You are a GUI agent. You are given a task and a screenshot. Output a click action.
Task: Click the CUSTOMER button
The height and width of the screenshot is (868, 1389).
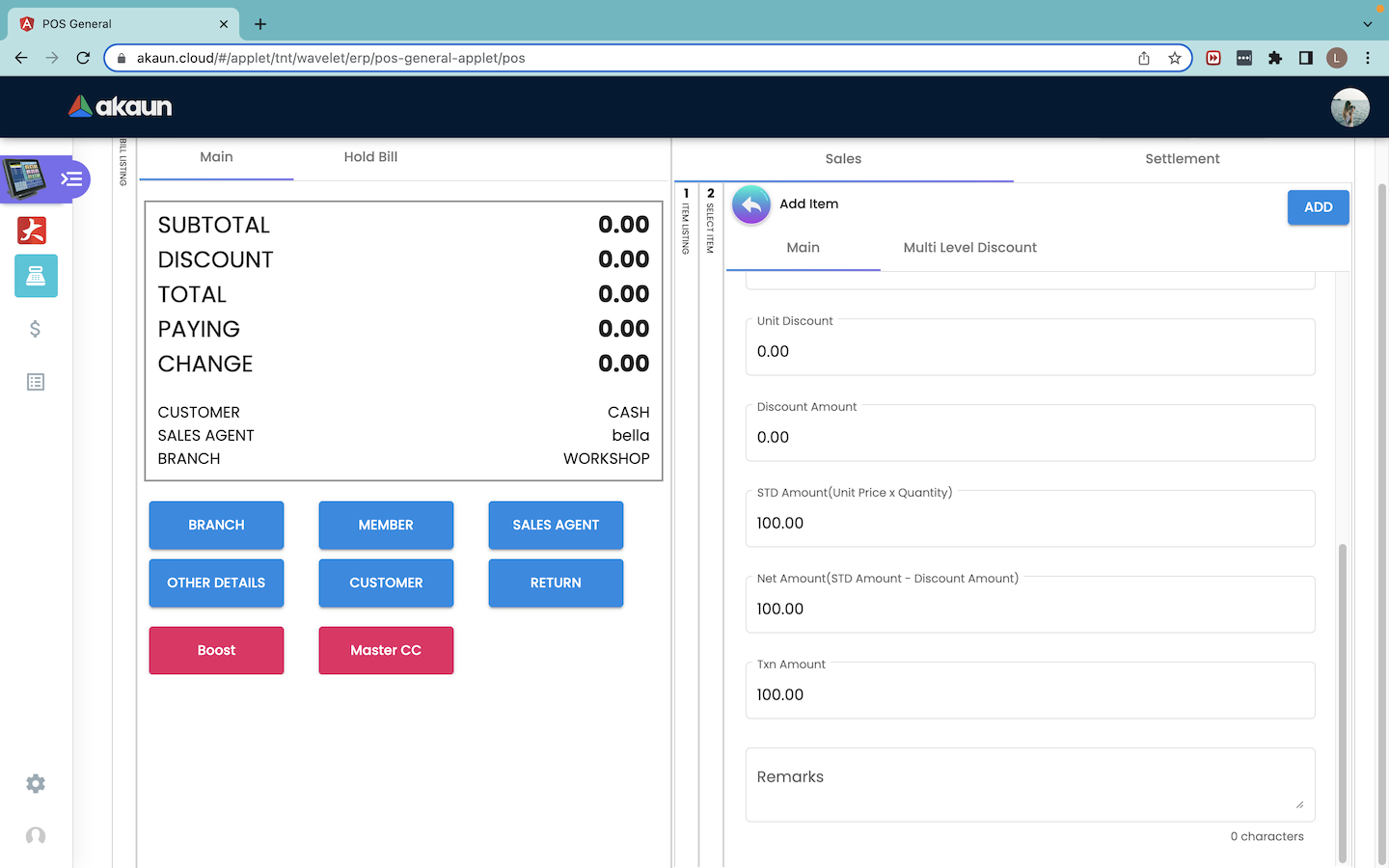click(x=386, y=583)
